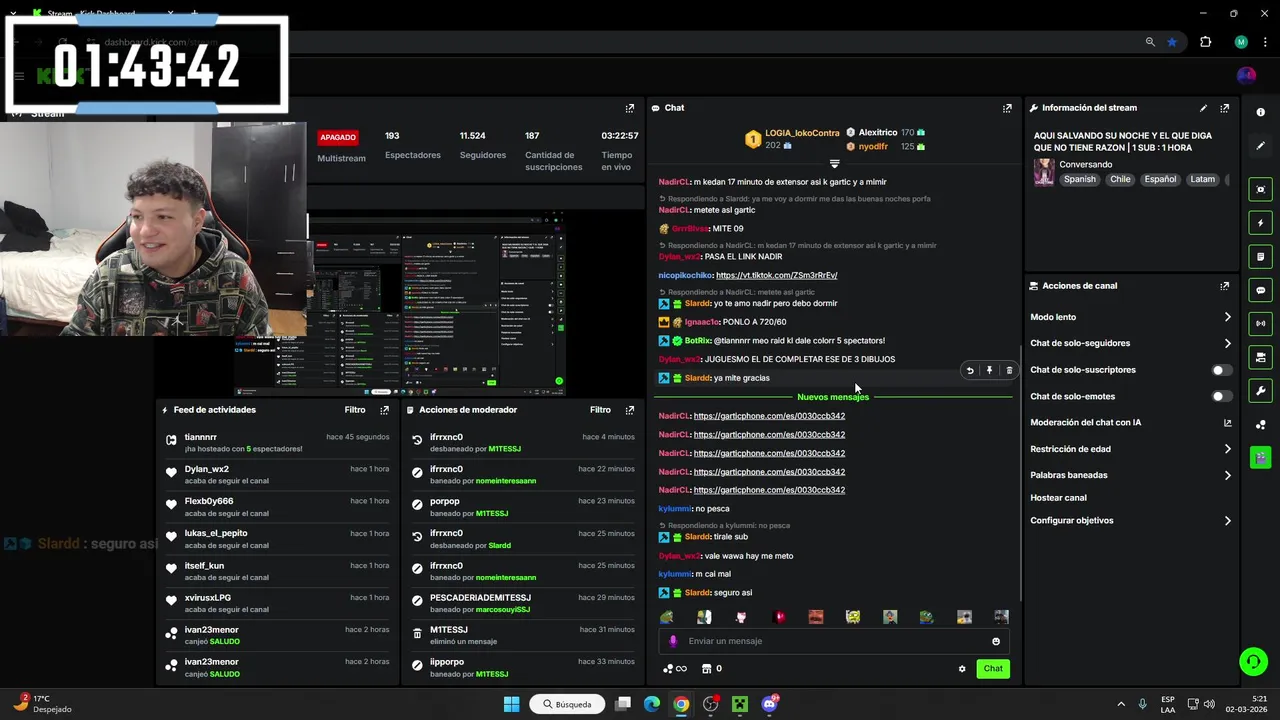This screenshot has width=1280, height=720.
Task: Click the Spanish stream tag
Action: (1080, 180)
